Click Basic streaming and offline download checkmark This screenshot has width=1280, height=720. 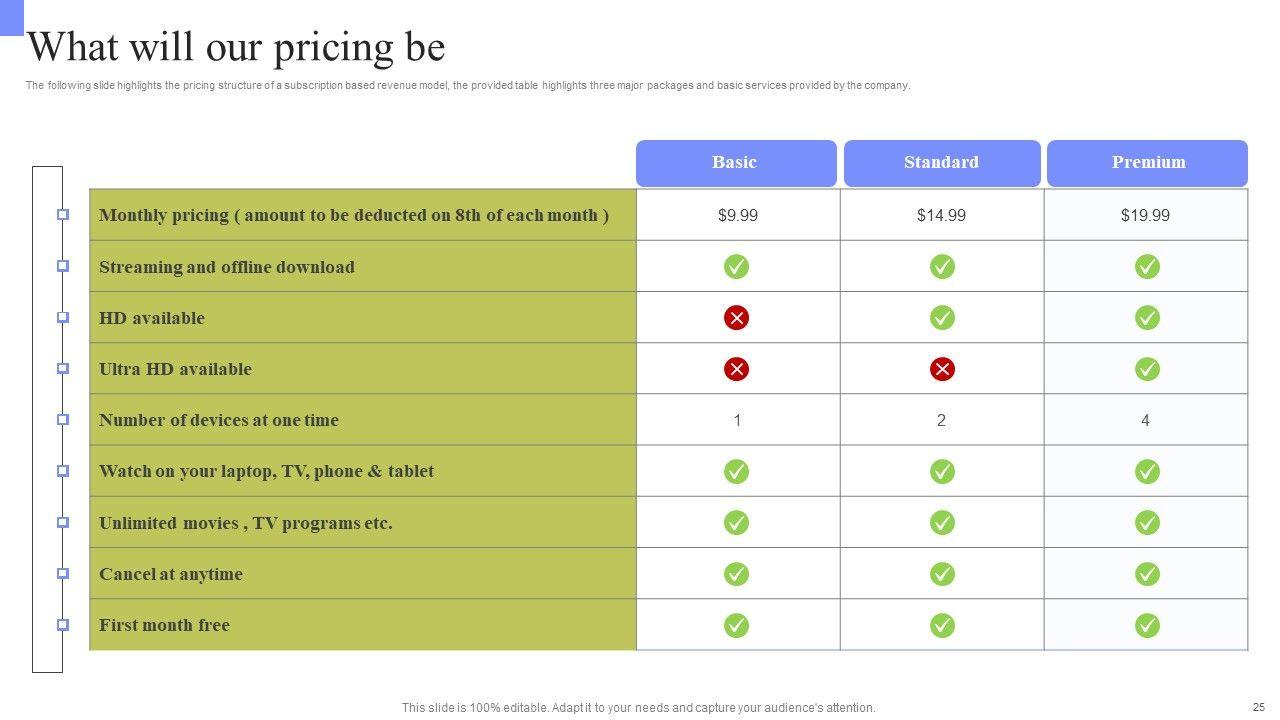(x=736, y=266)
